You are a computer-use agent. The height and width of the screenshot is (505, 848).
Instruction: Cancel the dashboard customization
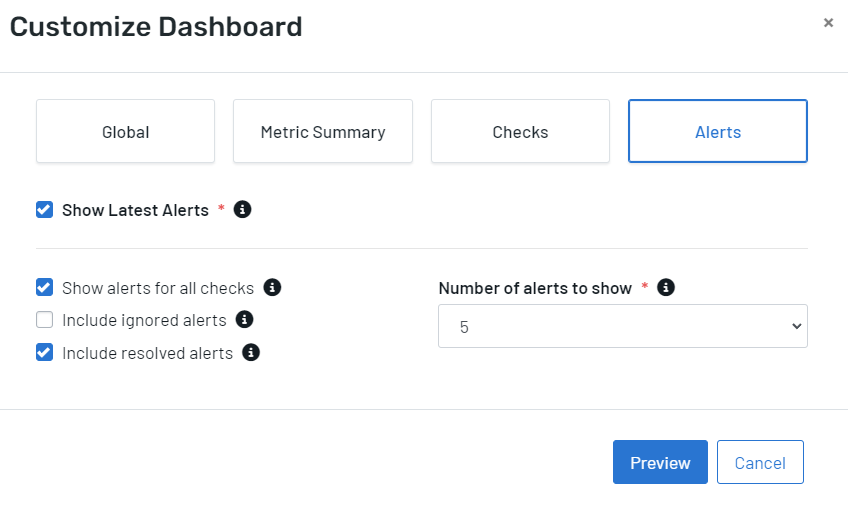click(760, 462)
